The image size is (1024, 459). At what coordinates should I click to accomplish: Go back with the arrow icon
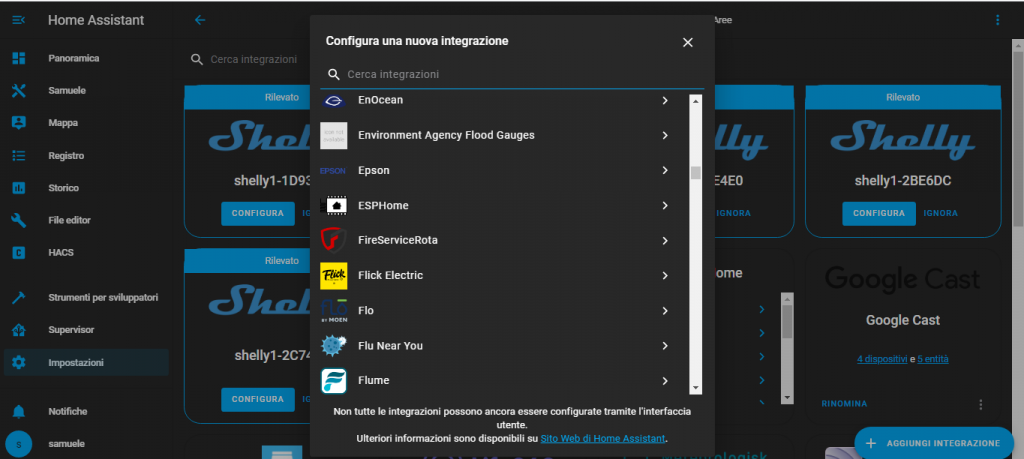tap(200, 20)
